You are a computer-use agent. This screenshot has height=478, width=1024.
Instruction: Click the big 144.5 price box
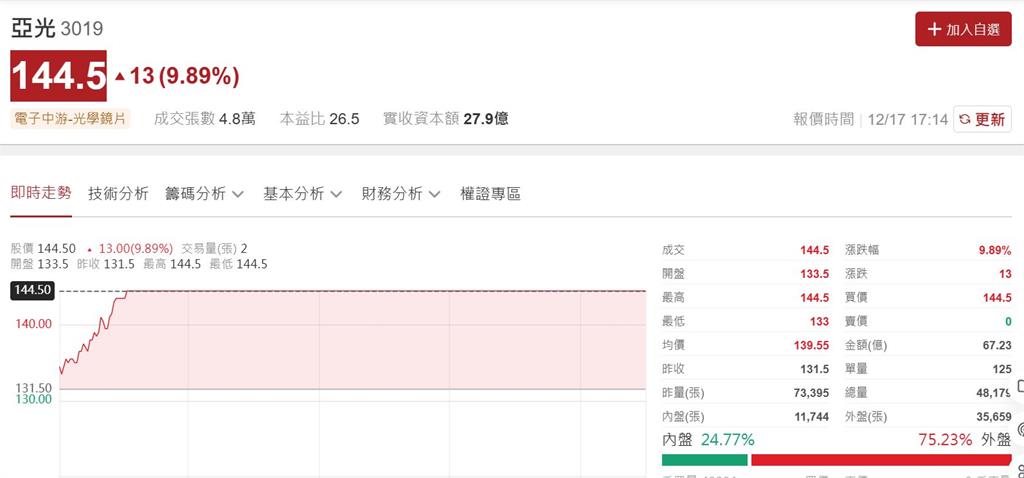coord(59,76)
